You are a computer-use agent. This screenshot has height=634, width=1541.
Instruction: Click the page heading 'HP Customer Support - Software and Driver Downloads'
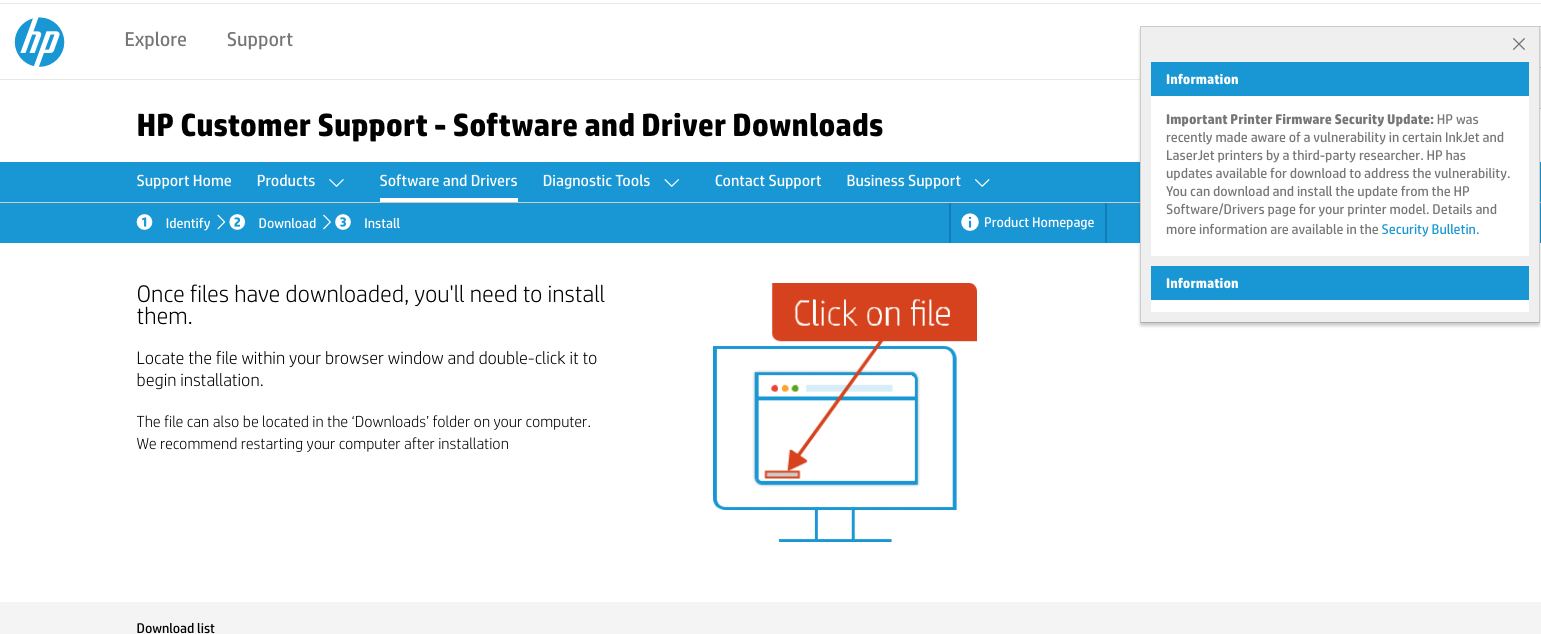pos(510,126)
